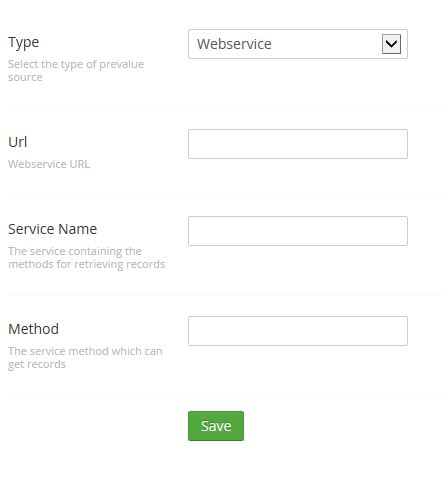This screenshot has width=443, height=482.
Task: Open the Type dropdown arrow
Action: [x=391, y=44]
